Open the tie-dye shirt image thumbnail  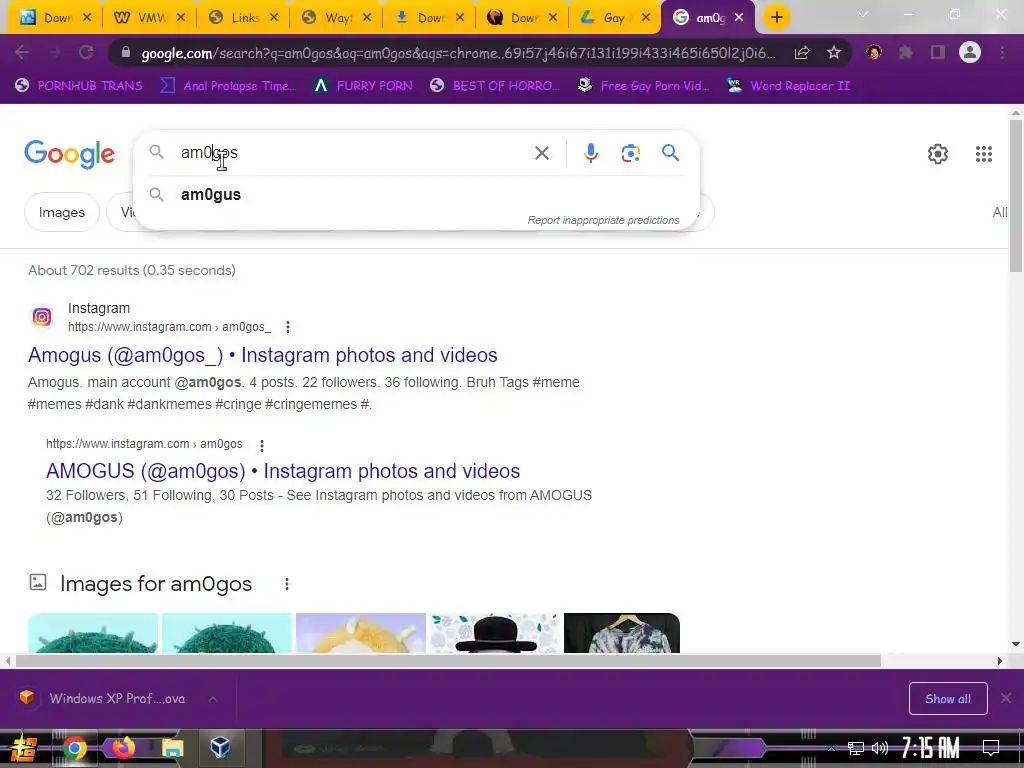pos(622,633)
